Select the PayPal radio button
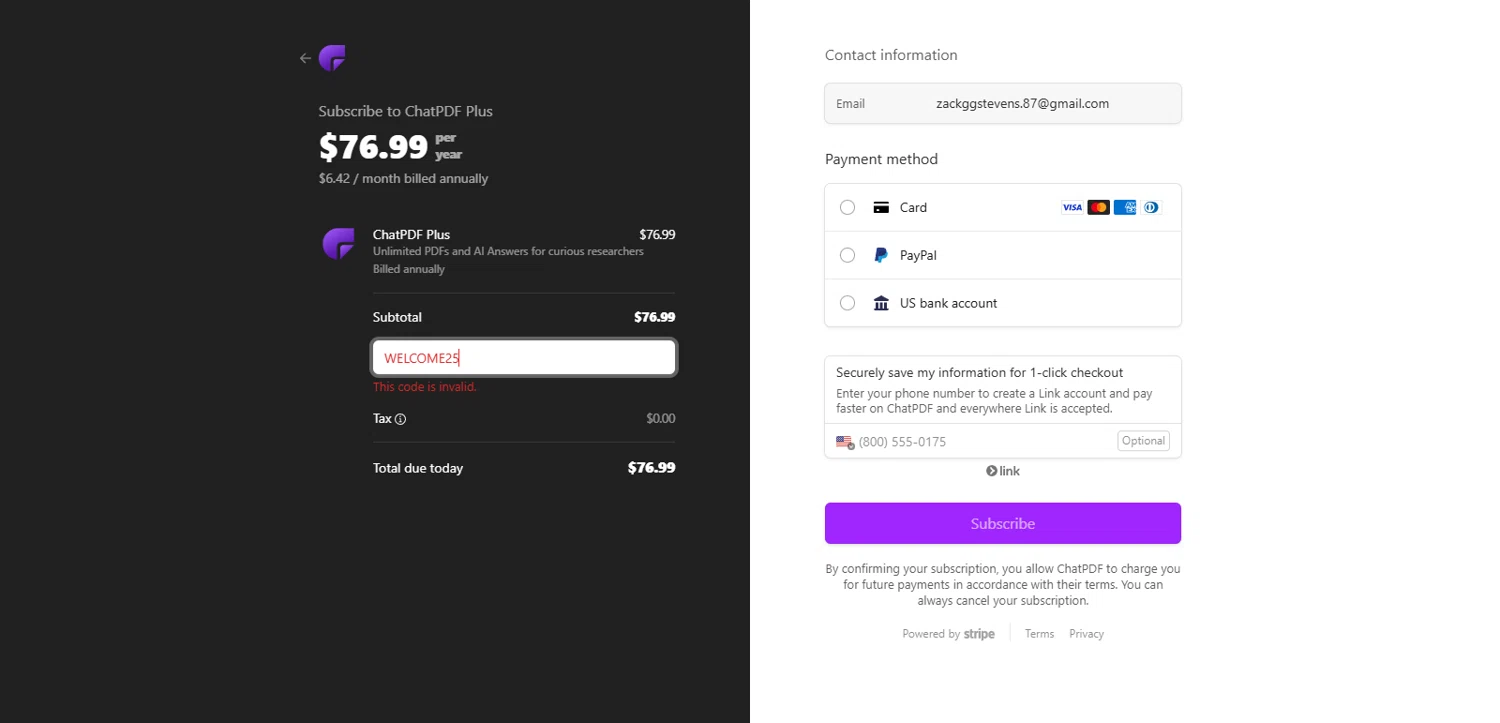Viewport: 1500px width, 723px height. point(848,255)
